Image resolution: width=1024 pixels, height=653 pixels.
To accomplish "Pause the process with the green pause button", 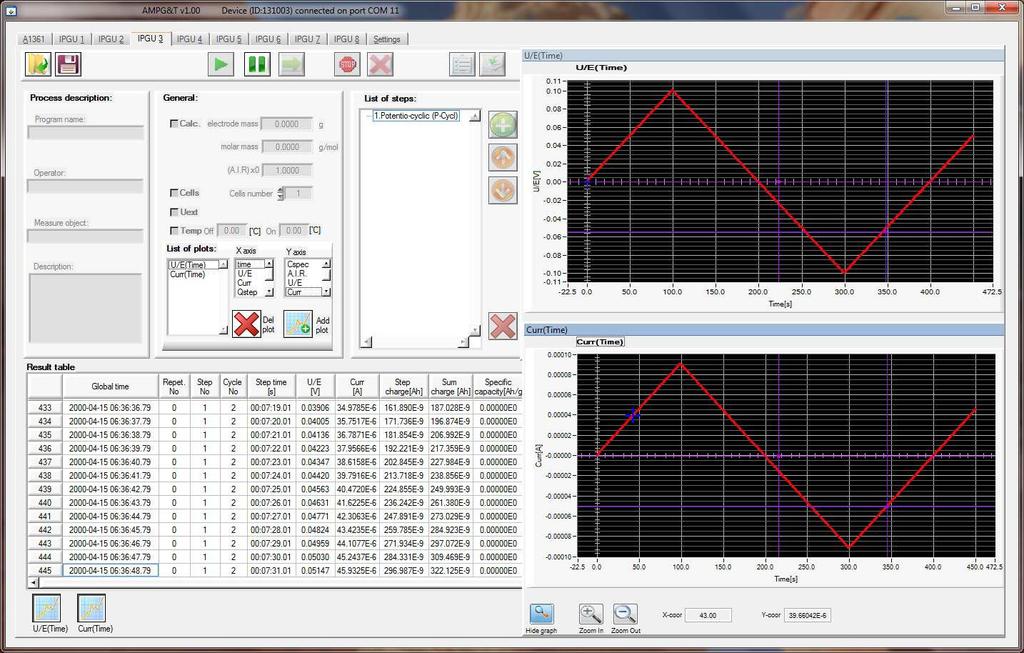I will point(257,65).
